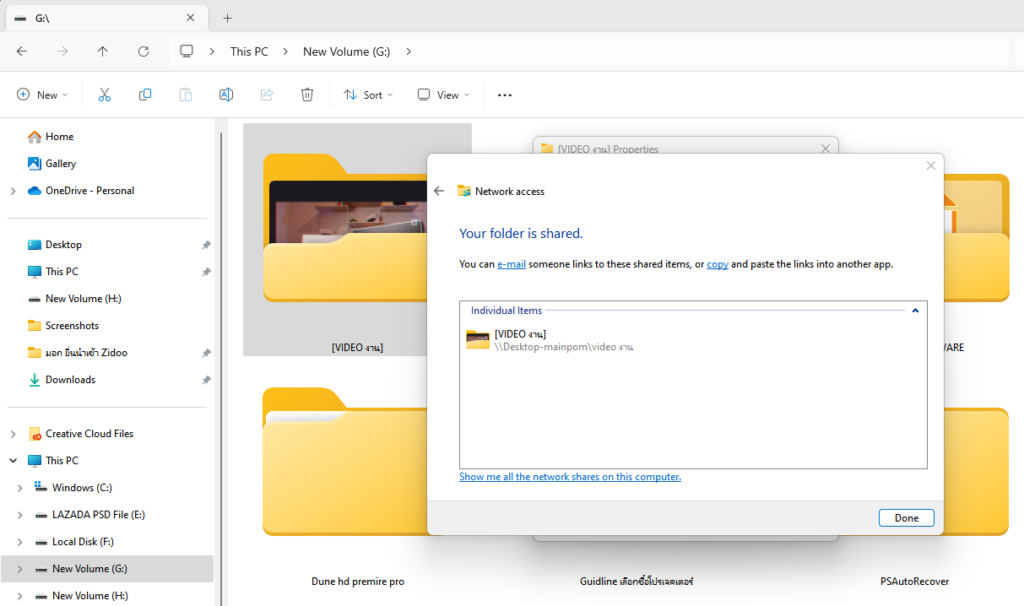Image resolution: width=1024 pixels, height=606 pixels.
Task: Click New Volume (G:) breadcrumb
Action: coord(346,52)
